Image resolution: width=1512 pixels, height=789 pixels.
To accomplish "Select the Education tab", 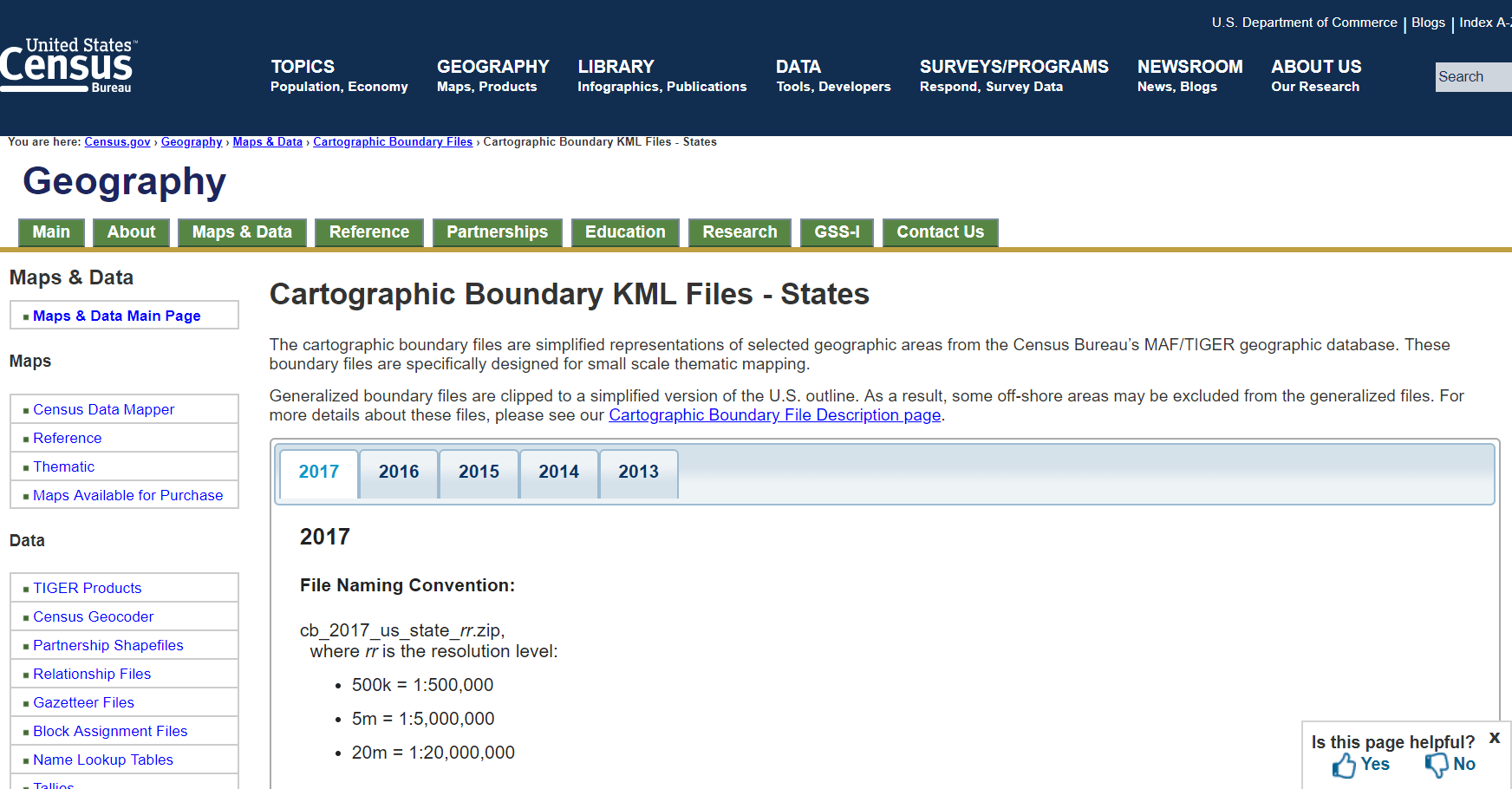I will pyautogui.click(x=625, y=232).
